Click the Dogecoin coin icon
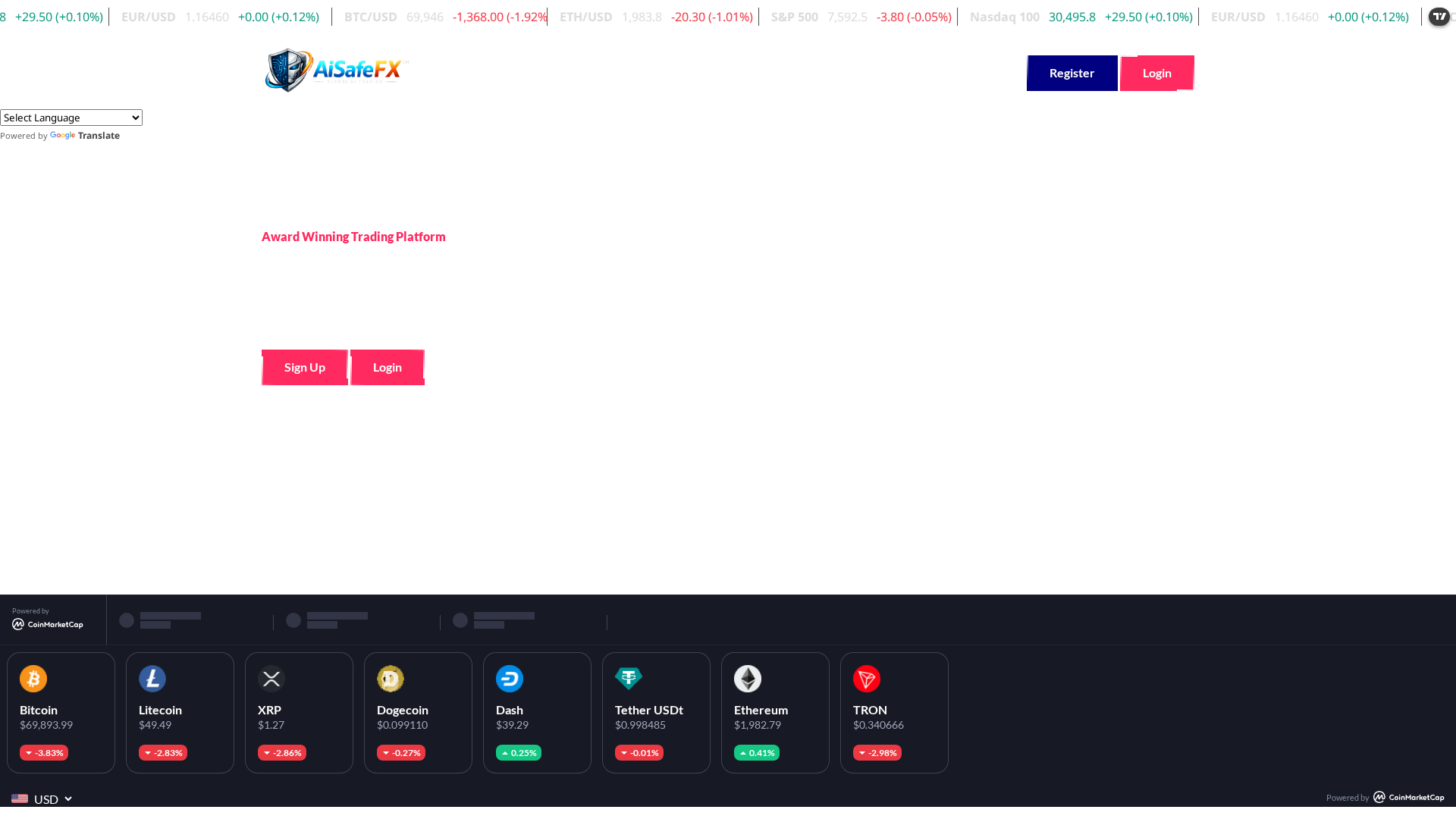 (391, 679)
